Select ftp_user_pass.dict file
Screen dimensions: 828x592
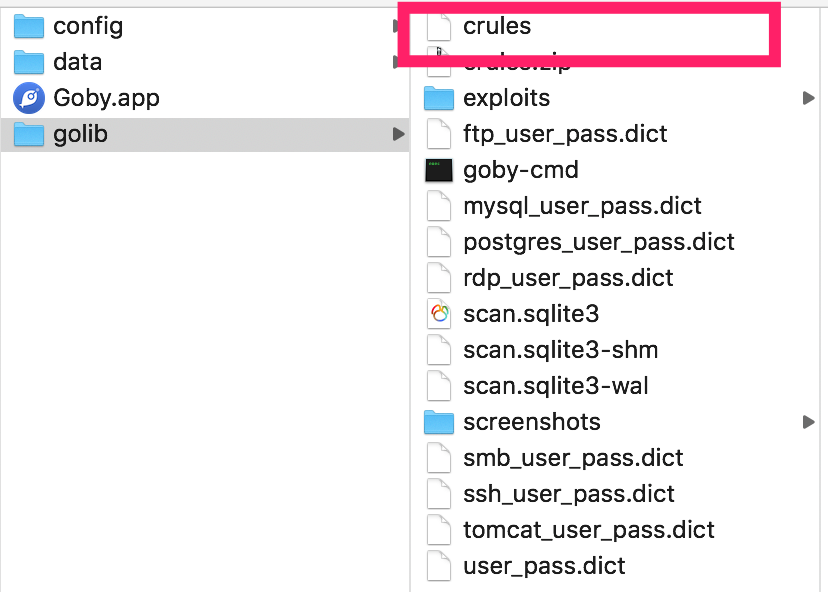[565, 134]
